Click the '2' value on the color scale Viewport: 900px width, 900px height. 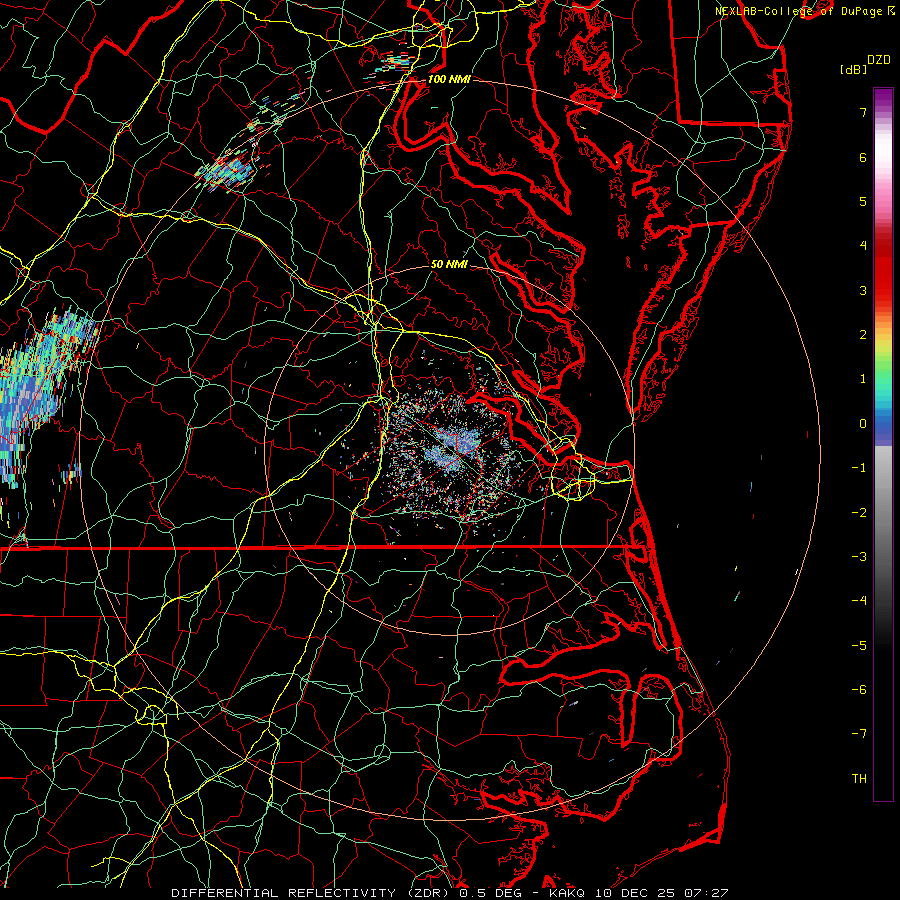tap(863, 335)
